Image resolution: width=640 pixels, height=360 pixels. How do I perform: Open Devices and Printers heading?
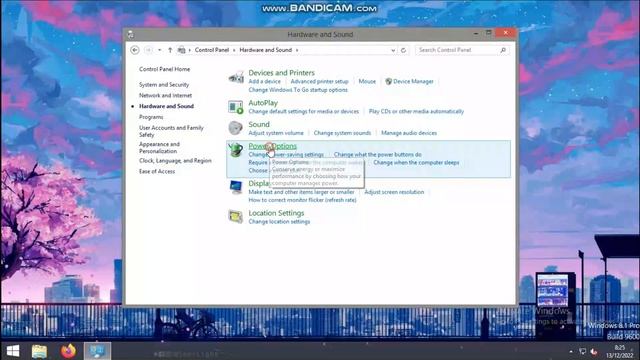281,73
